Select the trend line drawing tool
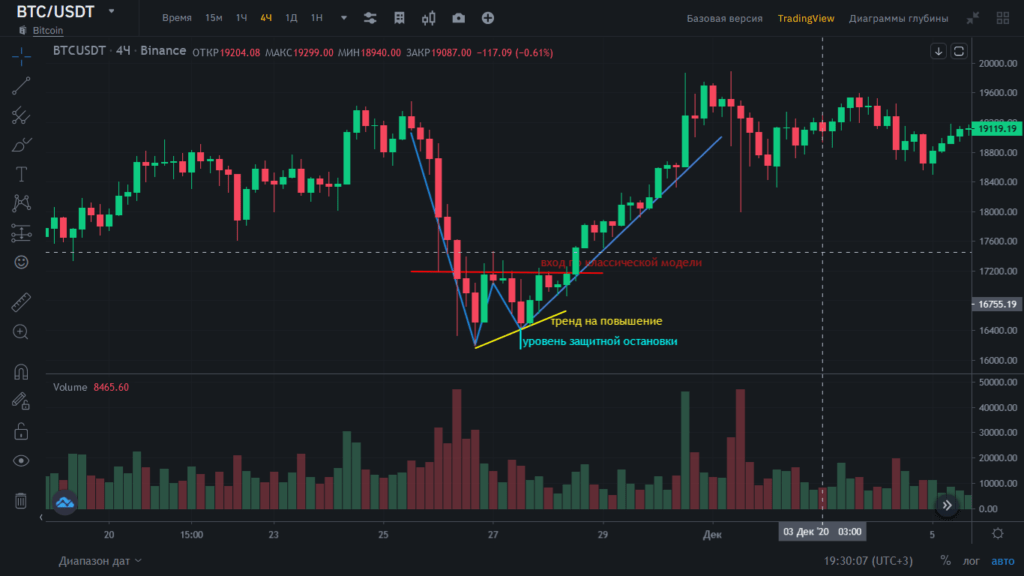Viewport: 1024px width, 576px height. 21,86
